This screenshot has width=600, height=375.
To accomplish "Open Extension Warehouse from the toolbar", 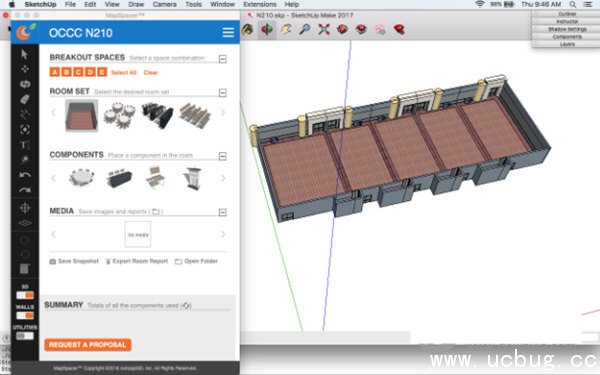I will click(399, 29).
